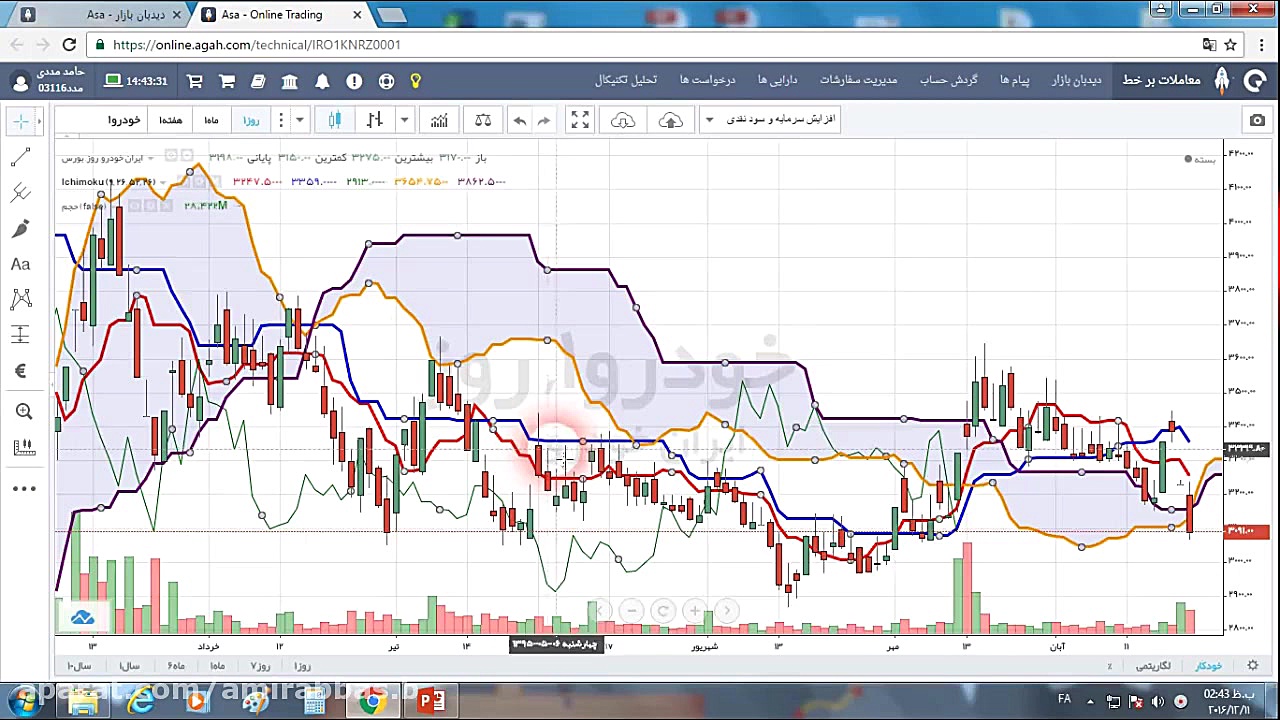Open the پیام ها menu
Screen dimensions: 1280x720
(x=1014, y=80)
